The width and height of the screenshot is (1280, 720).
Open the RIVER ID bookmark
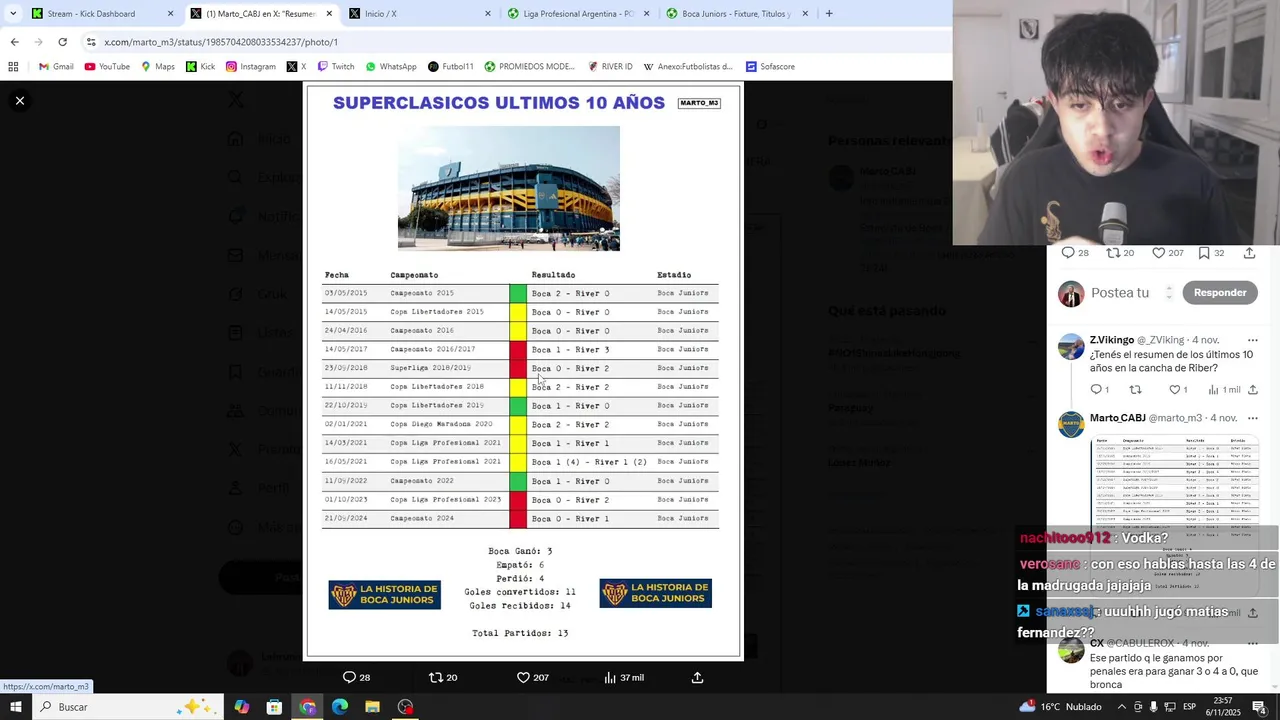coord(610,67)
